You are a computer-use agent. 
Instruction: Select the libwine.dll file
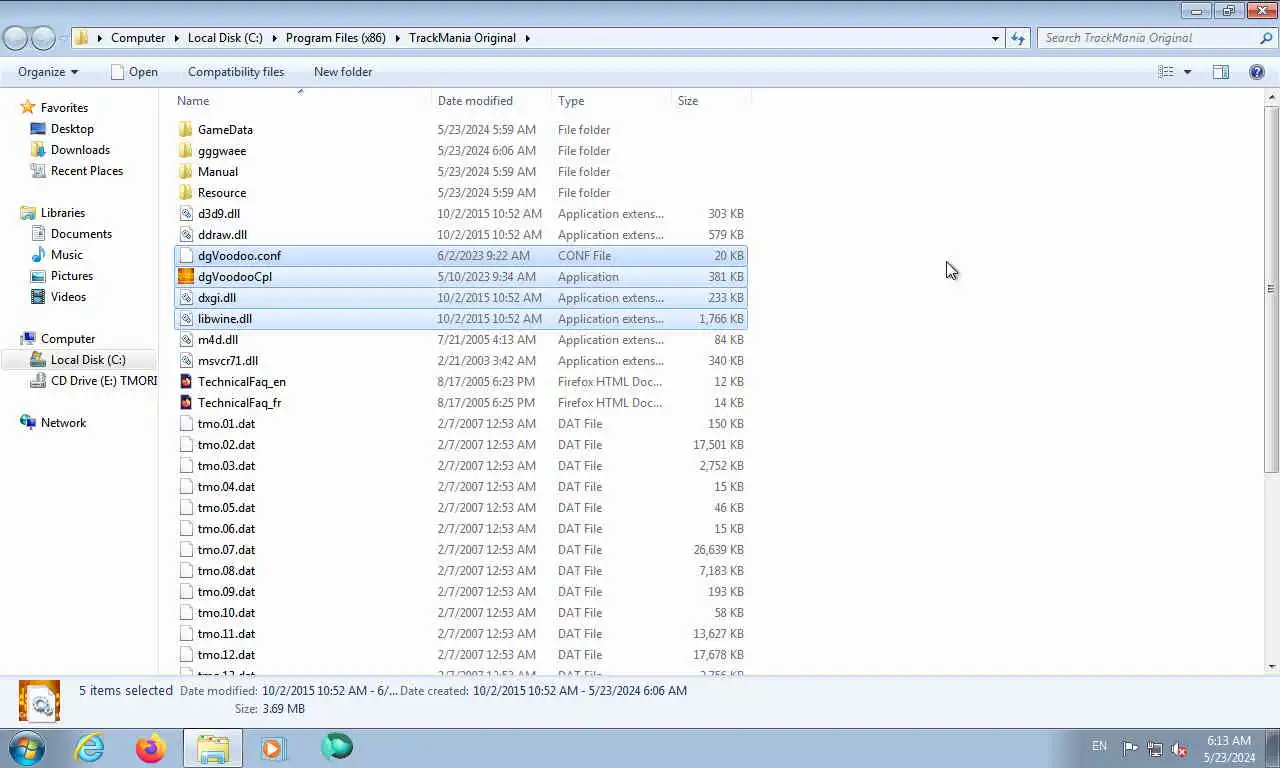point(461,319)
